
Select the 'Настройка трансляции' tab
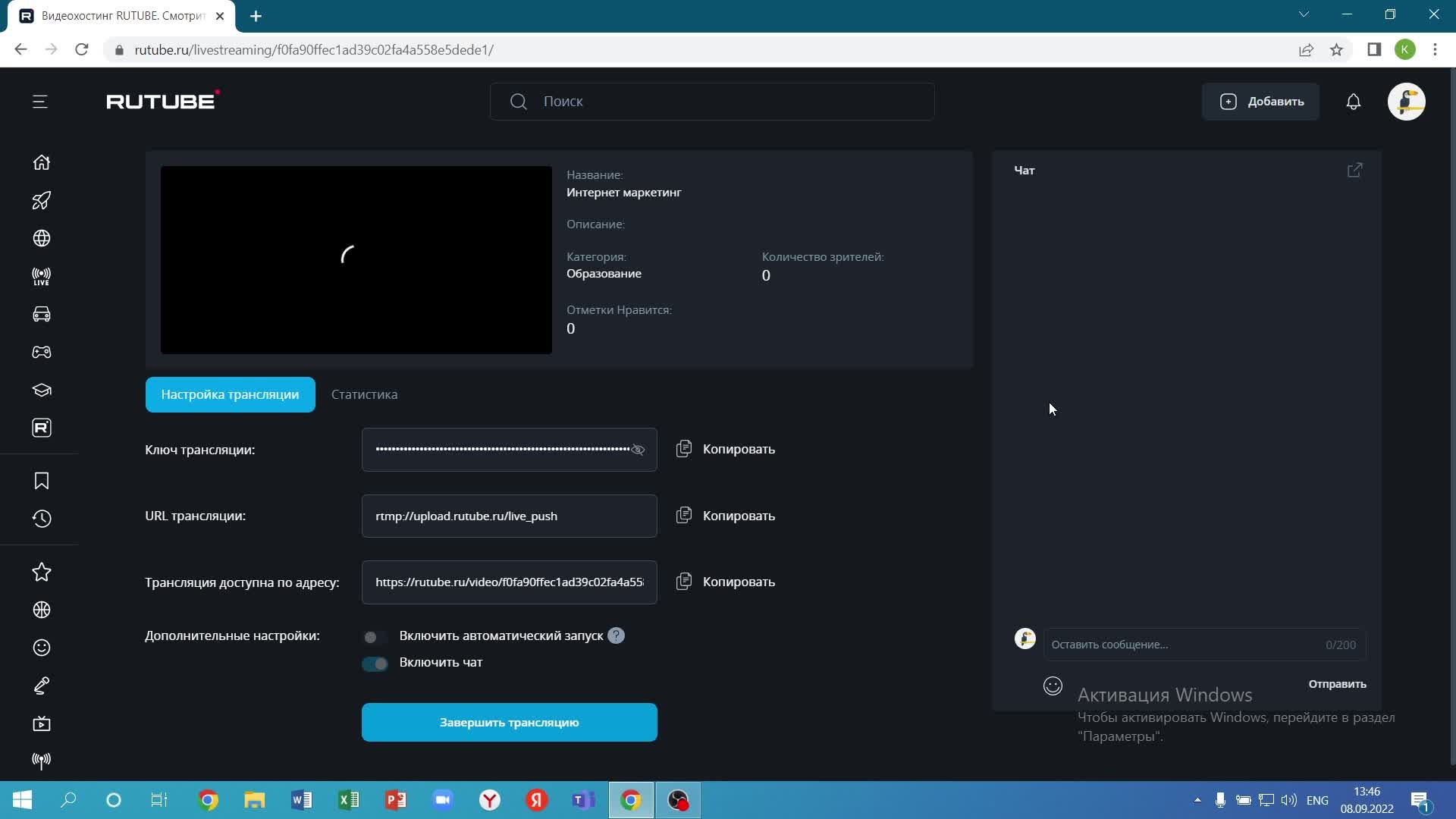pos(230,394)
